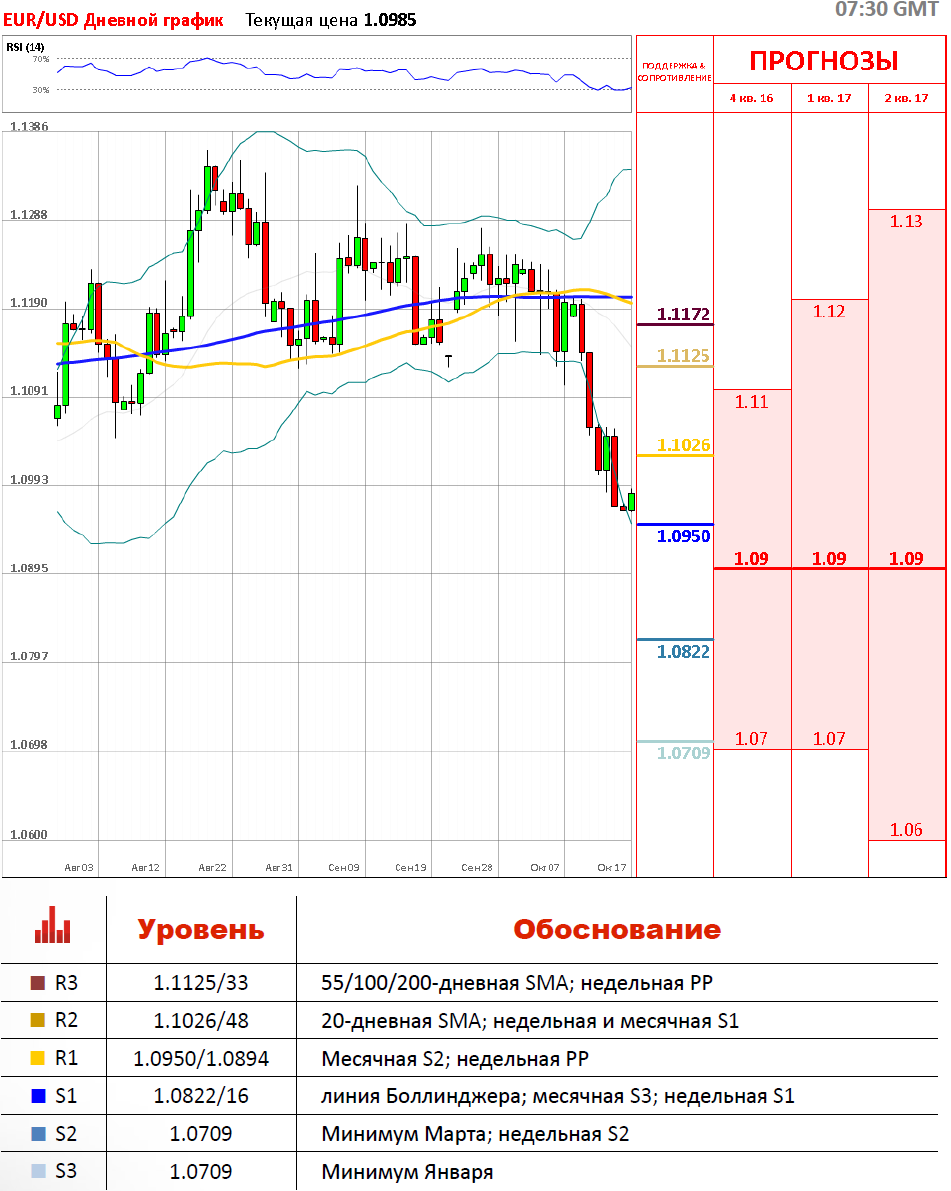Click the 1.09 value under '2 кв. 17'

click(x=906, y=558)
